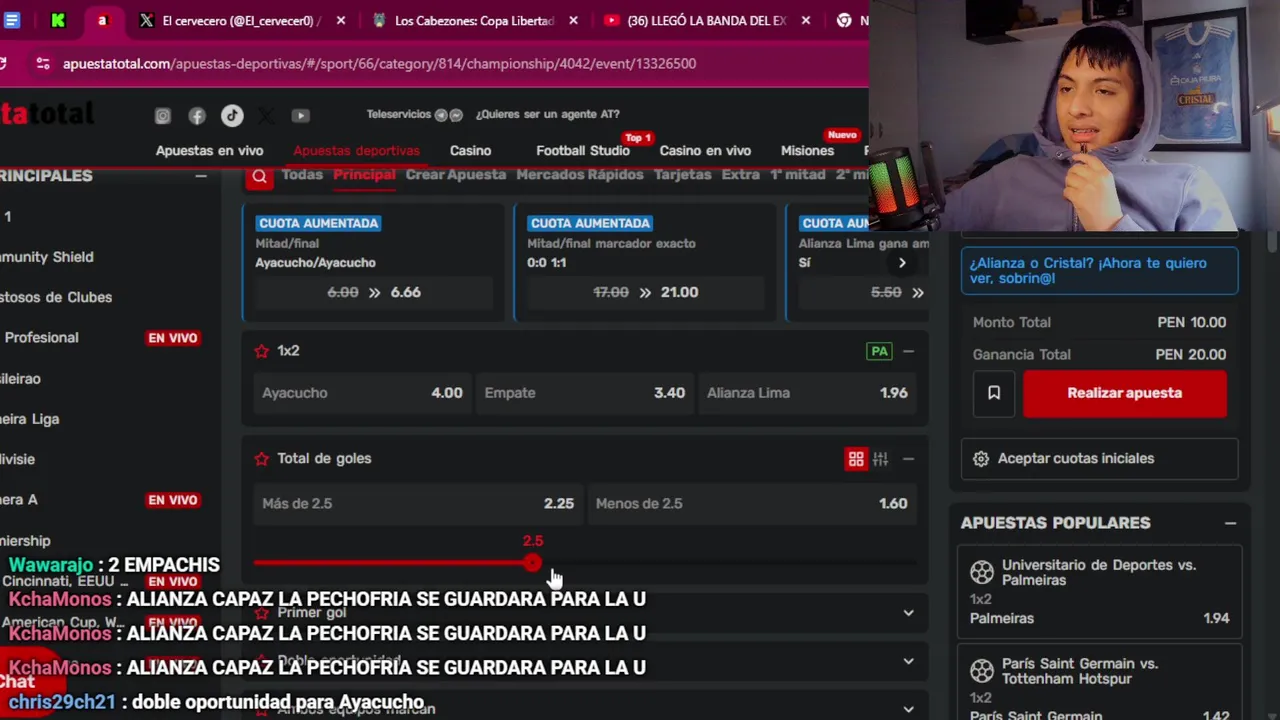Click the gear icon of Aceptar cuotas iniciales
The height and width of the screenshot is (720, 1280).
[981, 458]
